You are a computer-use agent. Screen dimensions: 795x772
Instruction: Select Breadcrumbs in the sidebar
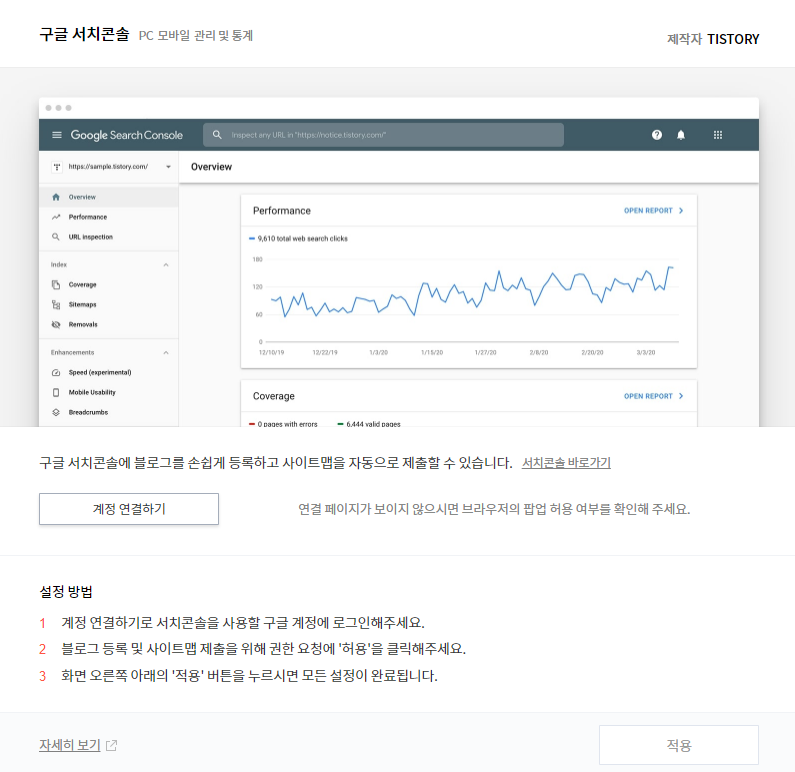[x=109, y=412]
